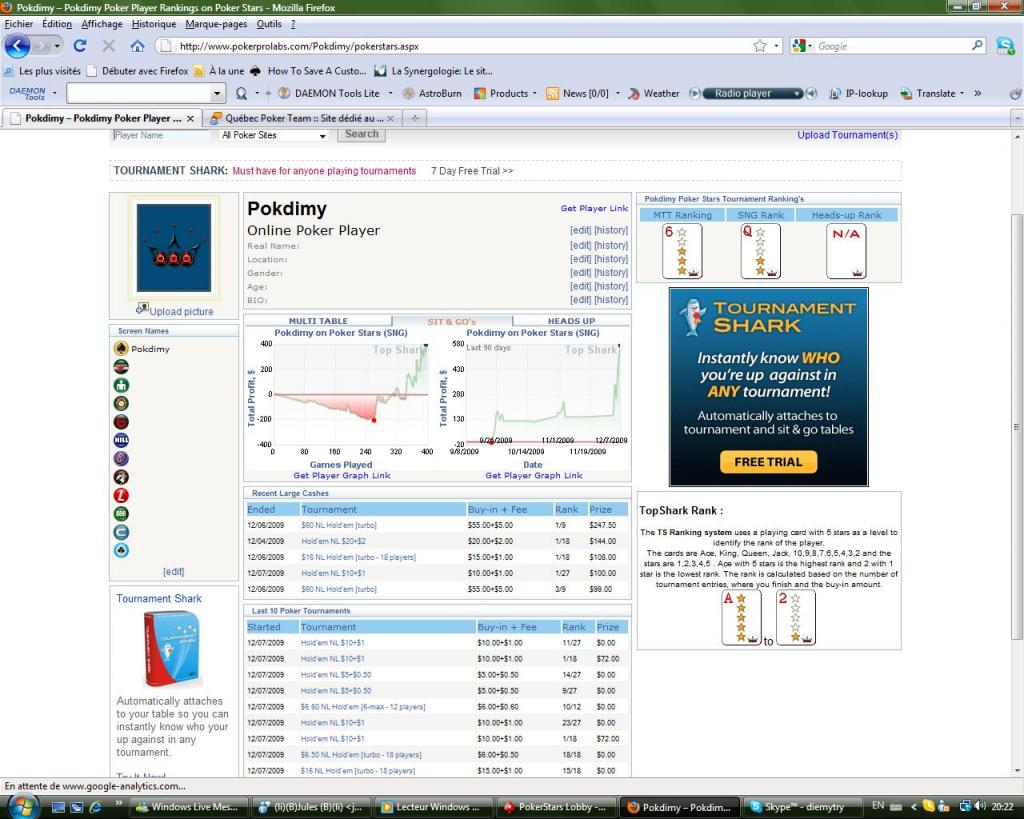
Task: Click the URL address bar
Action: [457, 46]
